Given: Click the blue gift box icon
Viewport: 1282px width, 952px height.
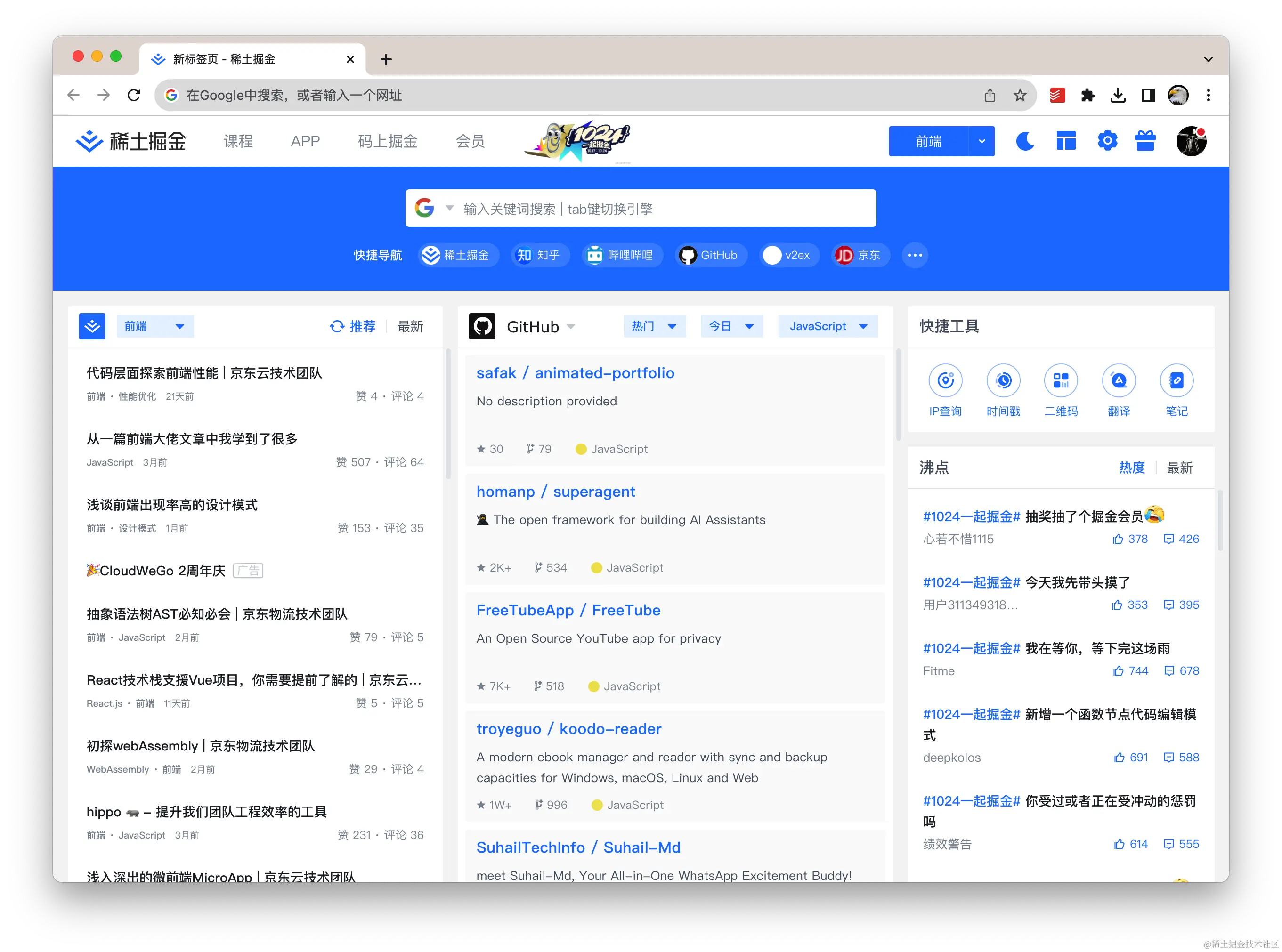Looking at the screenshot, I should pyautogui.click(x=1145, y=141).
